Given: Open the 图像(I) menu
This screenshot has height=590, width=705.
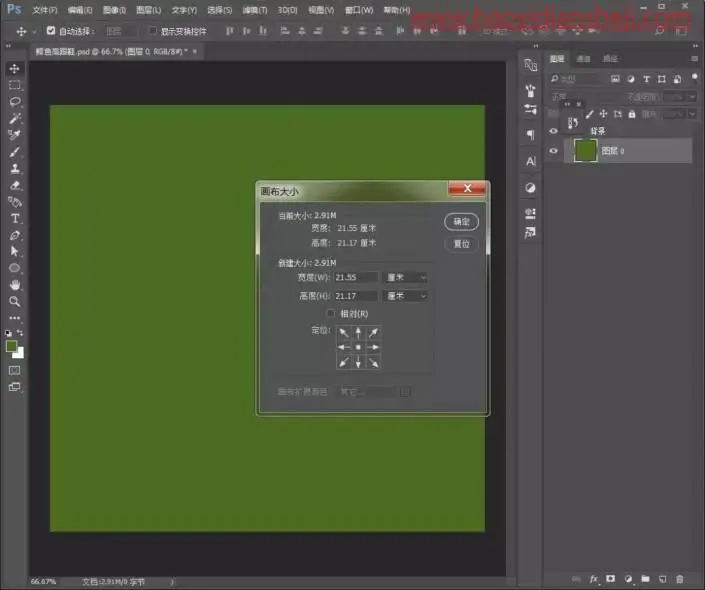Looking at the screenshot, I should tap(114, 10).
